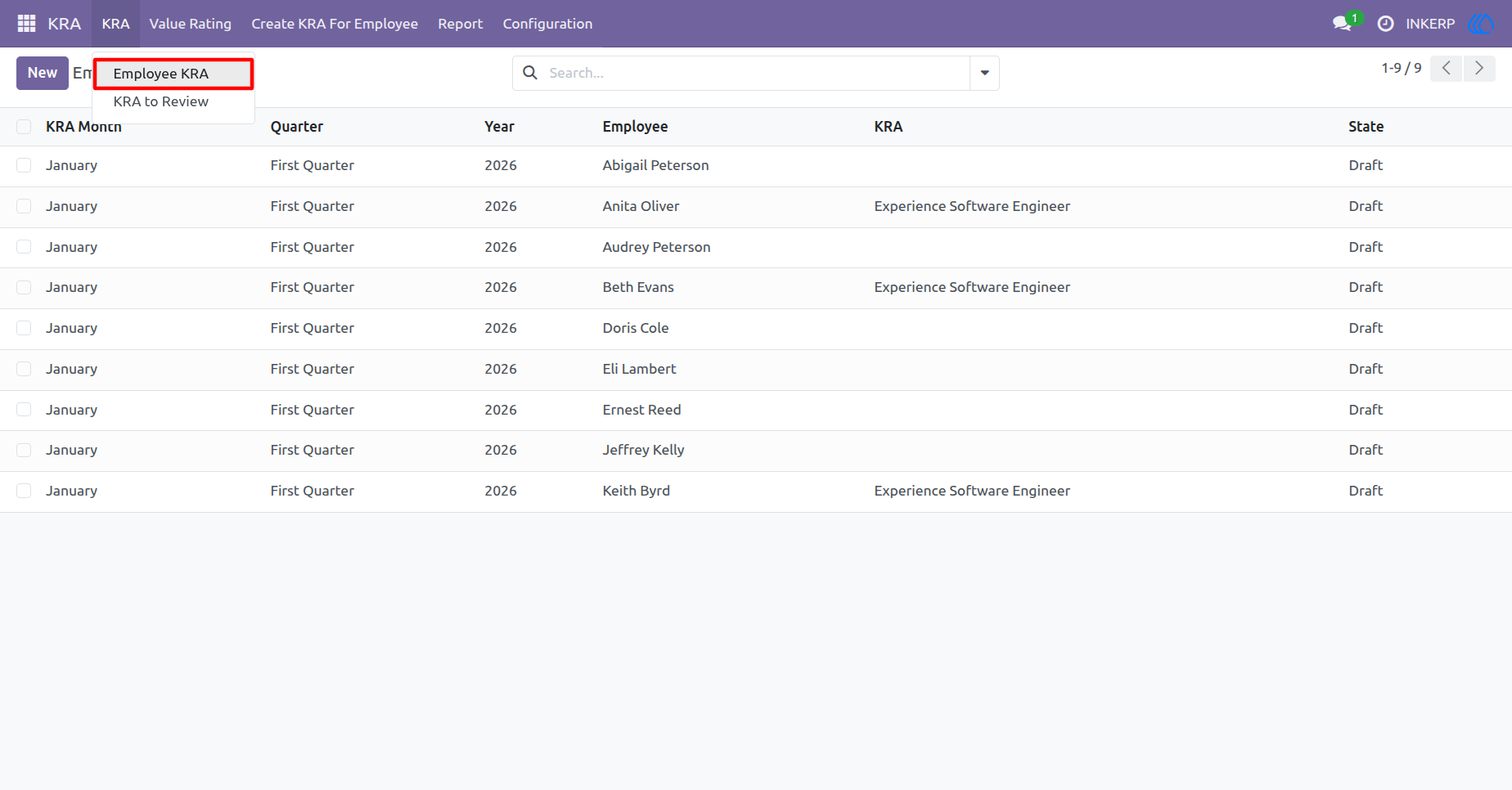Viewport: 1512px width, 790px height.
Task: Click Experience Software Engineer in Beth Evans row
Action: coord(972,287)
